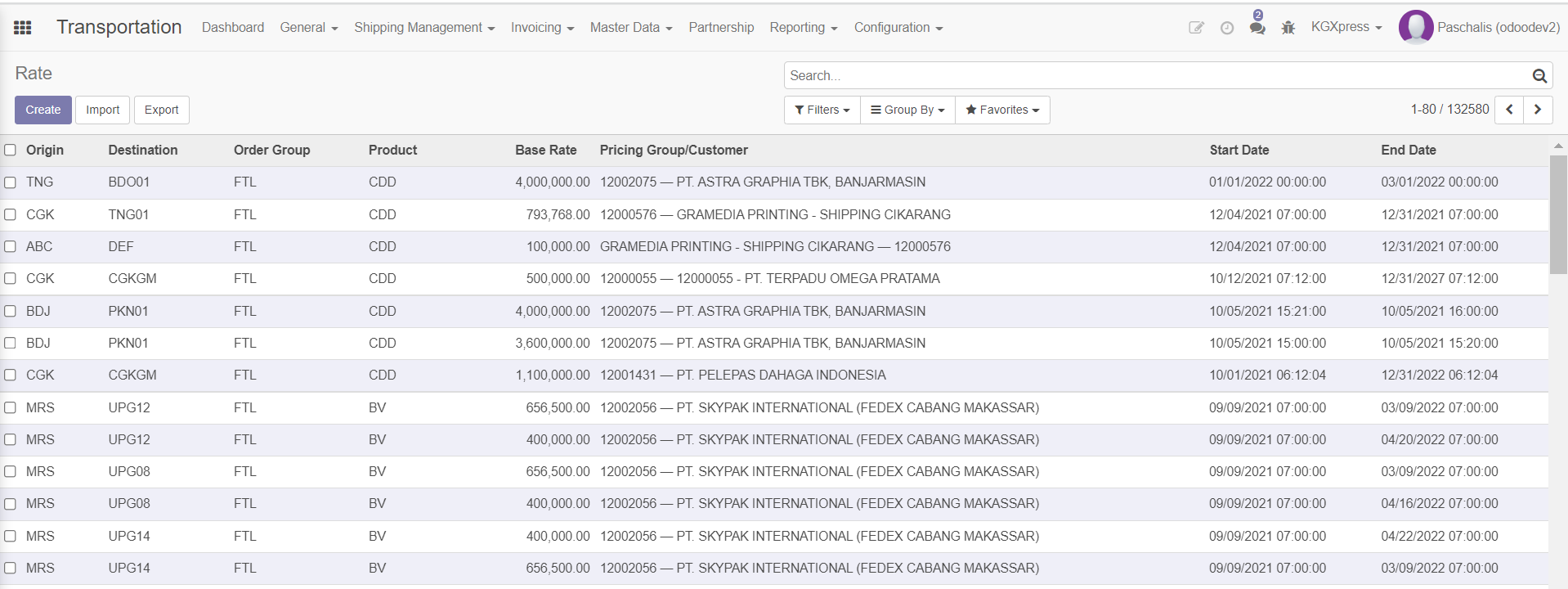Image resolution: width=1568 pixels, height=589 pixels.
Task: Click start date 01/01/2022 00:00:00 cell
Action: pos(1268,182)
